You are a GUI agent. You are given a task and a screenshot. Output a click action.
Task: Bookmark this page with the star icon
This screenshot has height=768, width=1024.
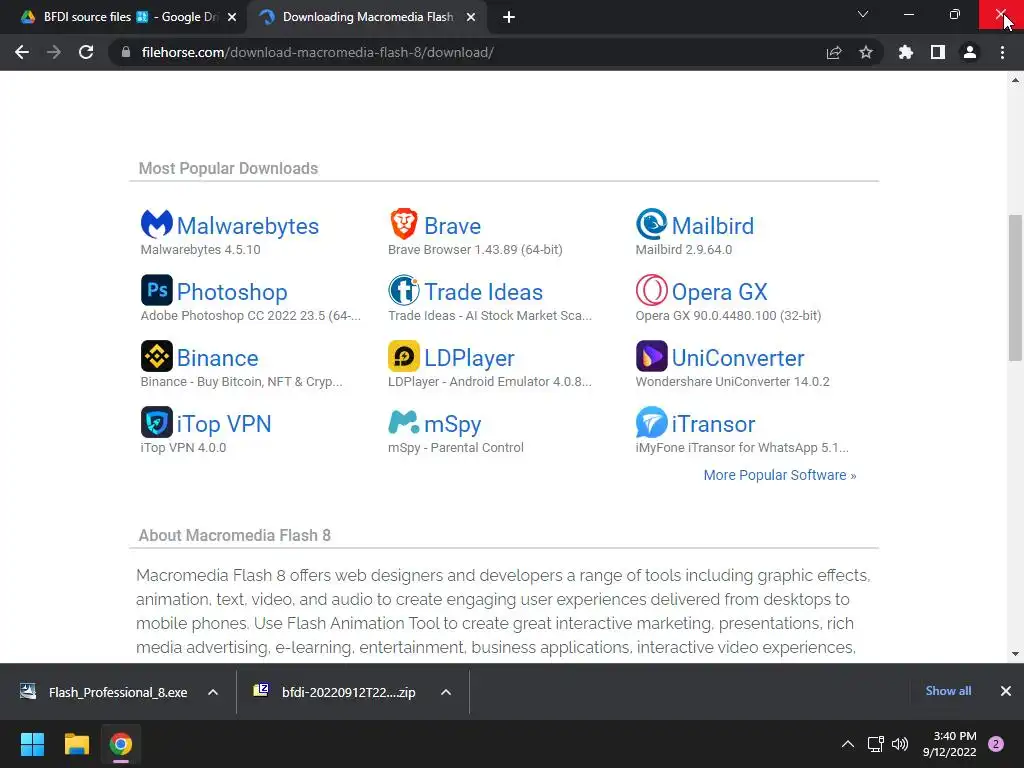(866, 52)
